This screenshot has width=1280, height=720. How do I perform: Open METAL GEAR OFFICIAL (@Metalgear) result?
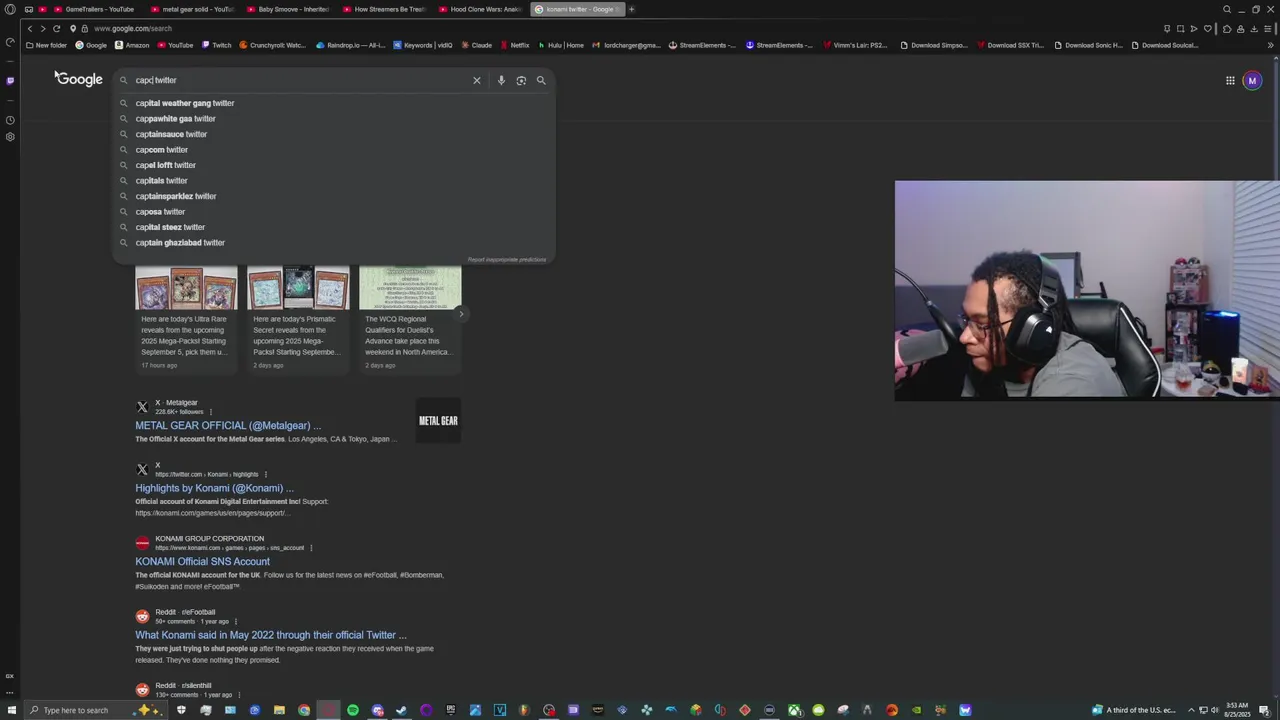[x=228, y=426]
